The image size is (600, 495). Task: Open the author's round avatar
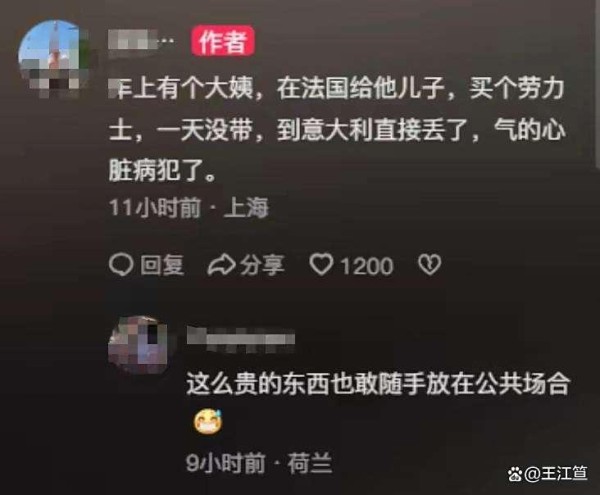55,58
